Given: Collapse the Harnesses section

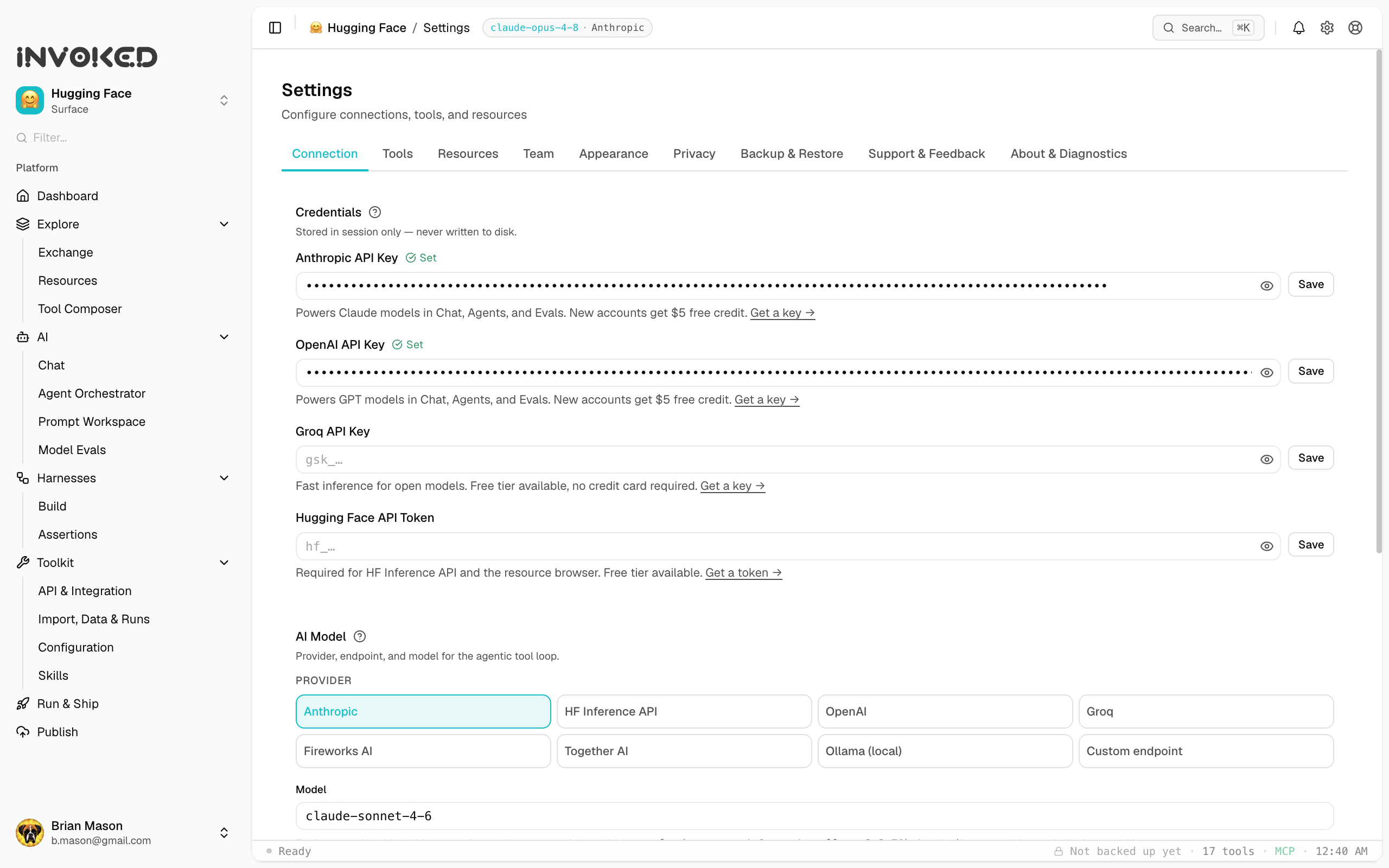Looking at the screenshot, I should tap(224, 478).
